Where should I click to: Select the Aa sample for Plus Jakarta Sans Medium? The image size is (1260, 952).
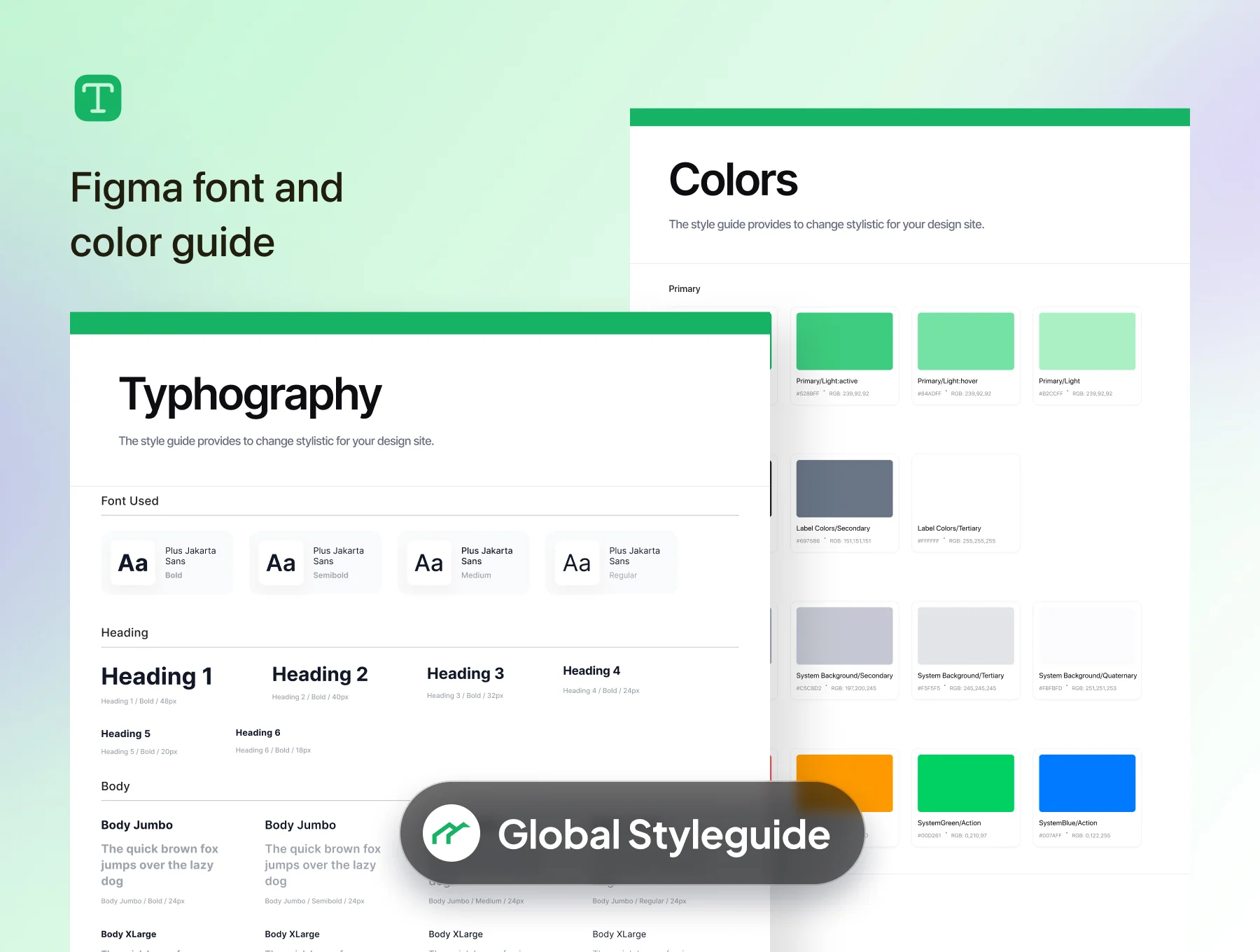tap(429, 563)
